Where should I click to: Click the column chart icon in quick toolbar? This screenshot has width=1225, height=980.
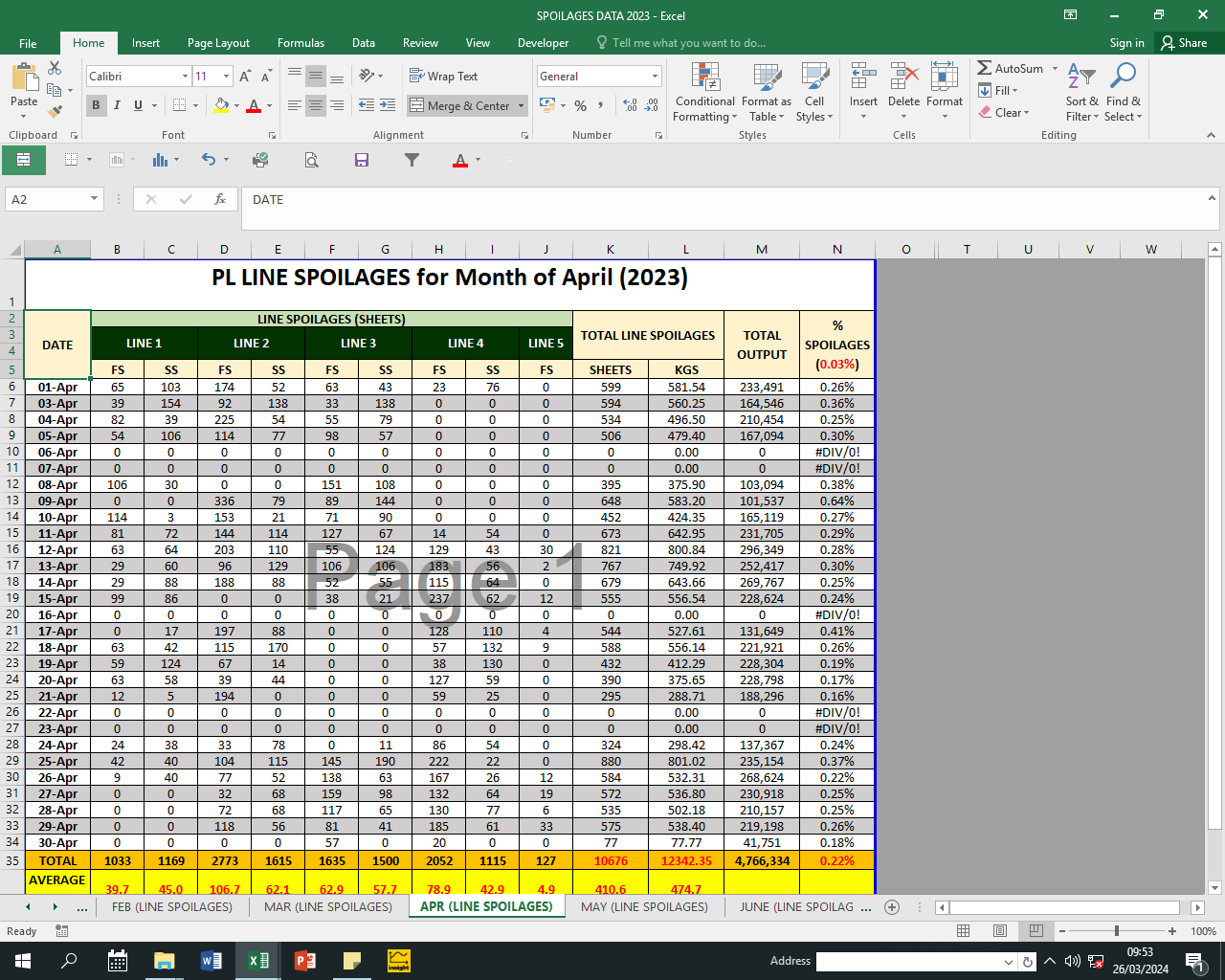(x=160, y=160)
